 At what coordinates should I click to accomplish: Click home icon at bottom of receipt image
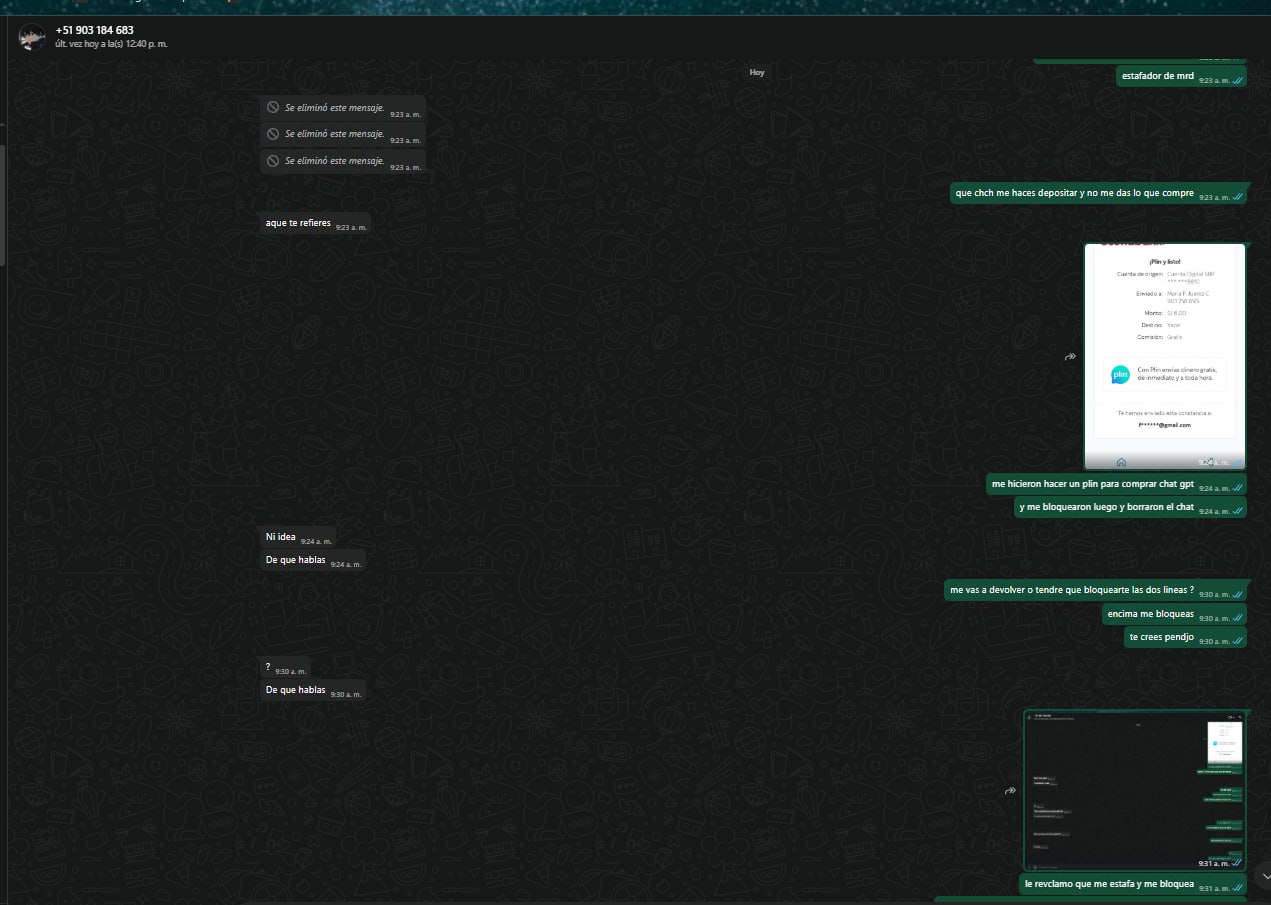click(x=1121, y=462)
